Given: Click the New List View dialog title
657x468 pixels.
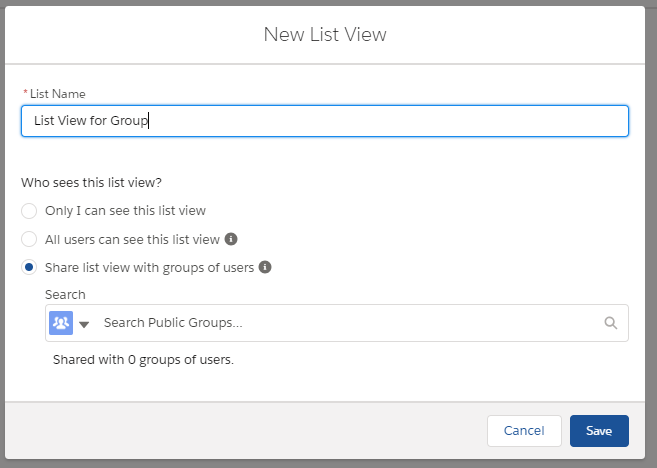Looking at the screenshot, I should click(325, 35).
